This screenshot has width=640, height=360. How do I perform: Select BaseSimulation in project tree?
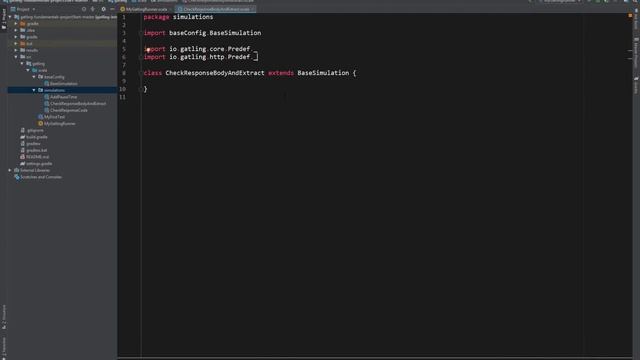64,83
